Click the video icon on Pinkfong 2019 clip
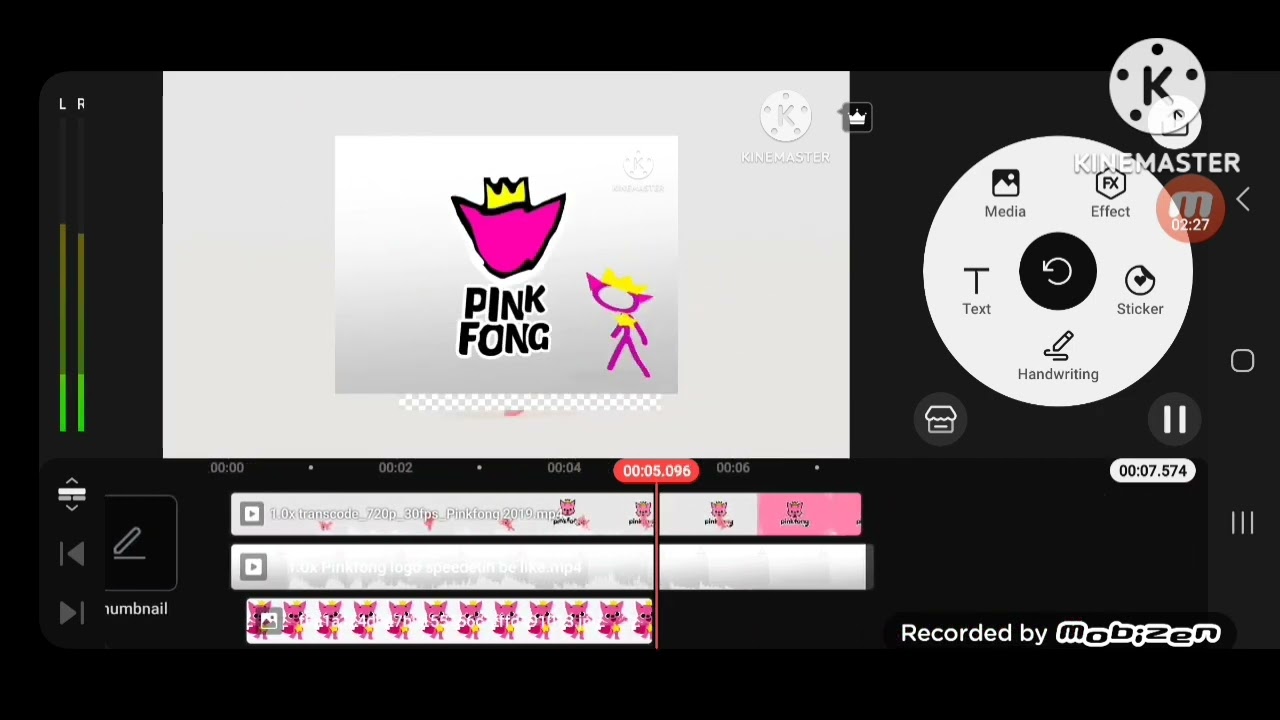Viewport: 1280px width, 720px height. [252, 514]
